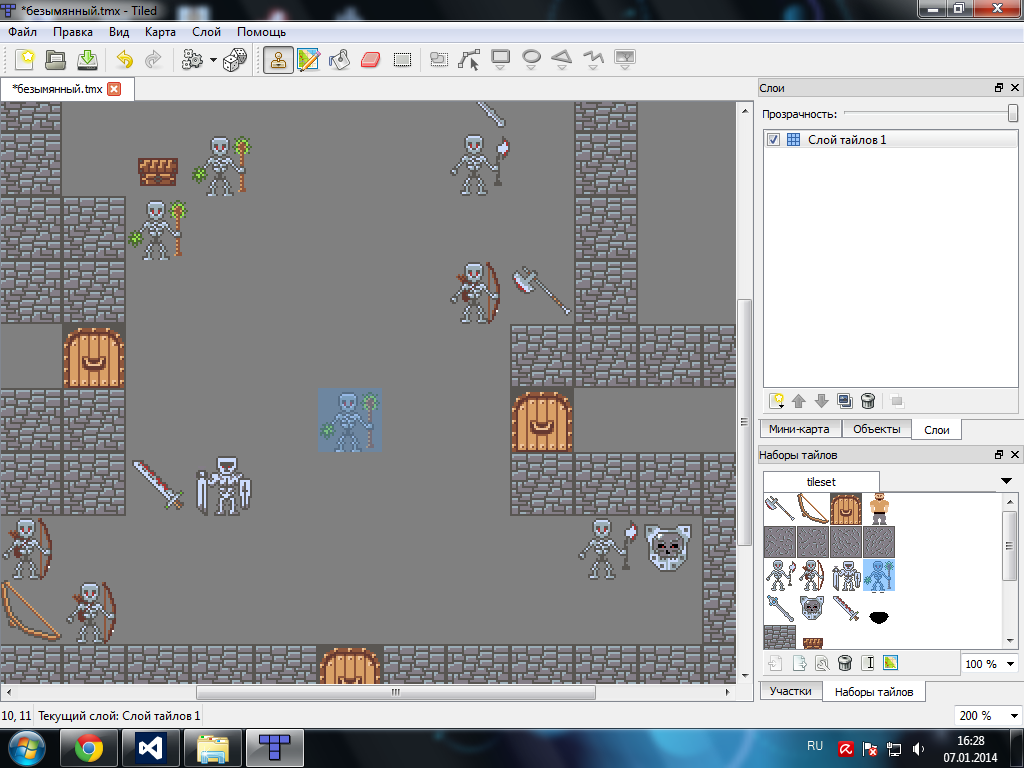Screen dimensions: 1024x768
Task: Remove the tileset with the trash can
Action: (844, 664)
